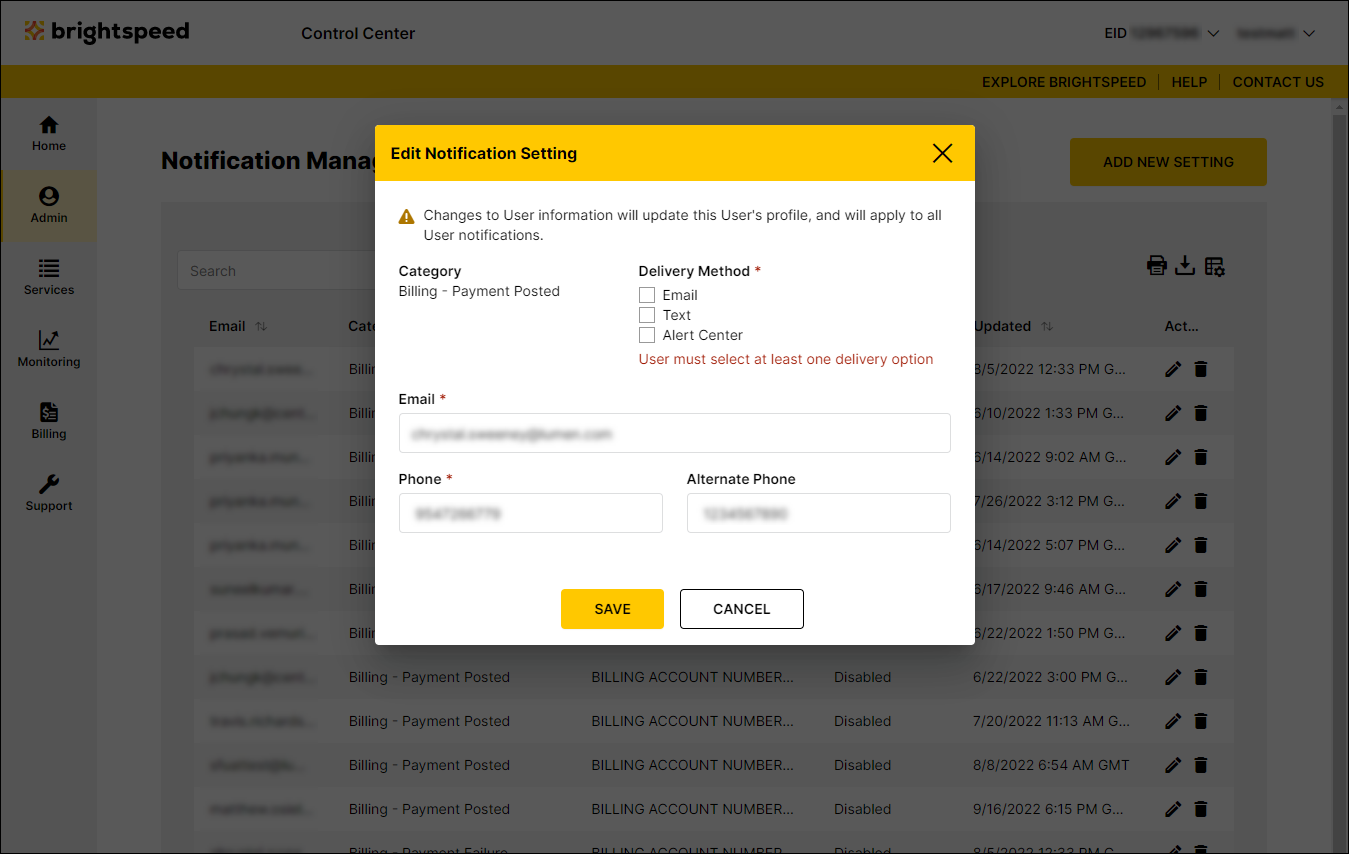The height and width of the screenshot is (854, 1349).
Task: Open Billing in the sidebar
Action: click(x=49, y=422)
